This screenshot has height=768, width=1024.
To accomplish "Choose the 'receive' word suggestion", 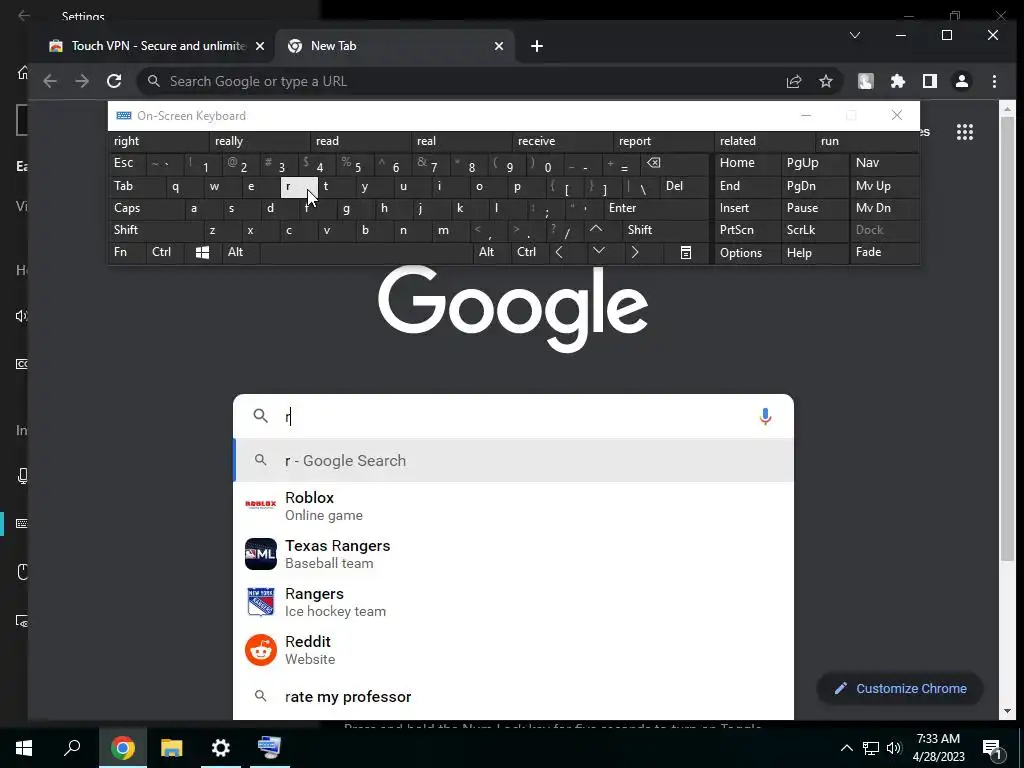I will (x=562, y=141).
